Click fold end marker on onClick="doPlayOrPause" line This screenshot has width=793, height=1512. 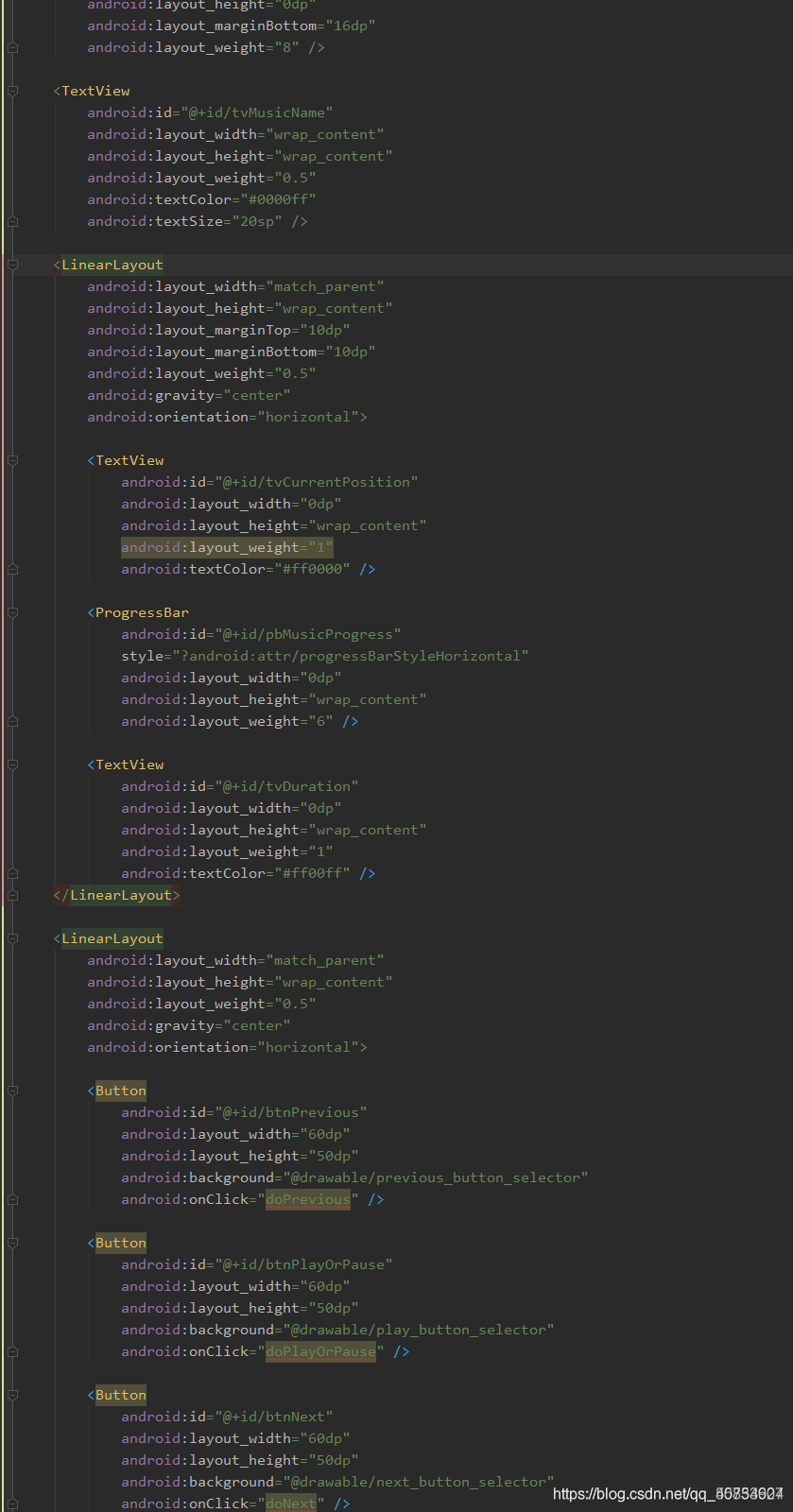(x=12, y=1351)
